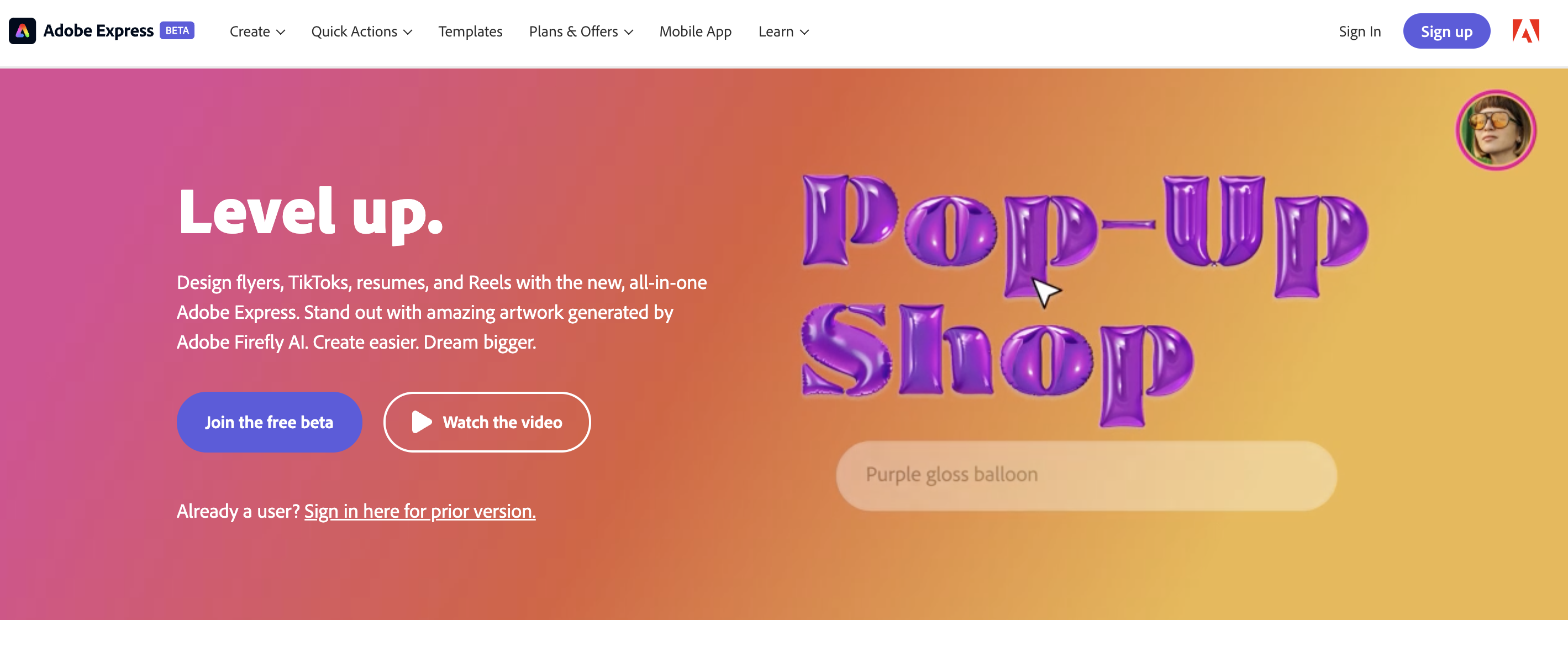Image resolution: width=1568 pixels, height=652 pixels.
Task: Click Sign In
Action: point(1359,31)
